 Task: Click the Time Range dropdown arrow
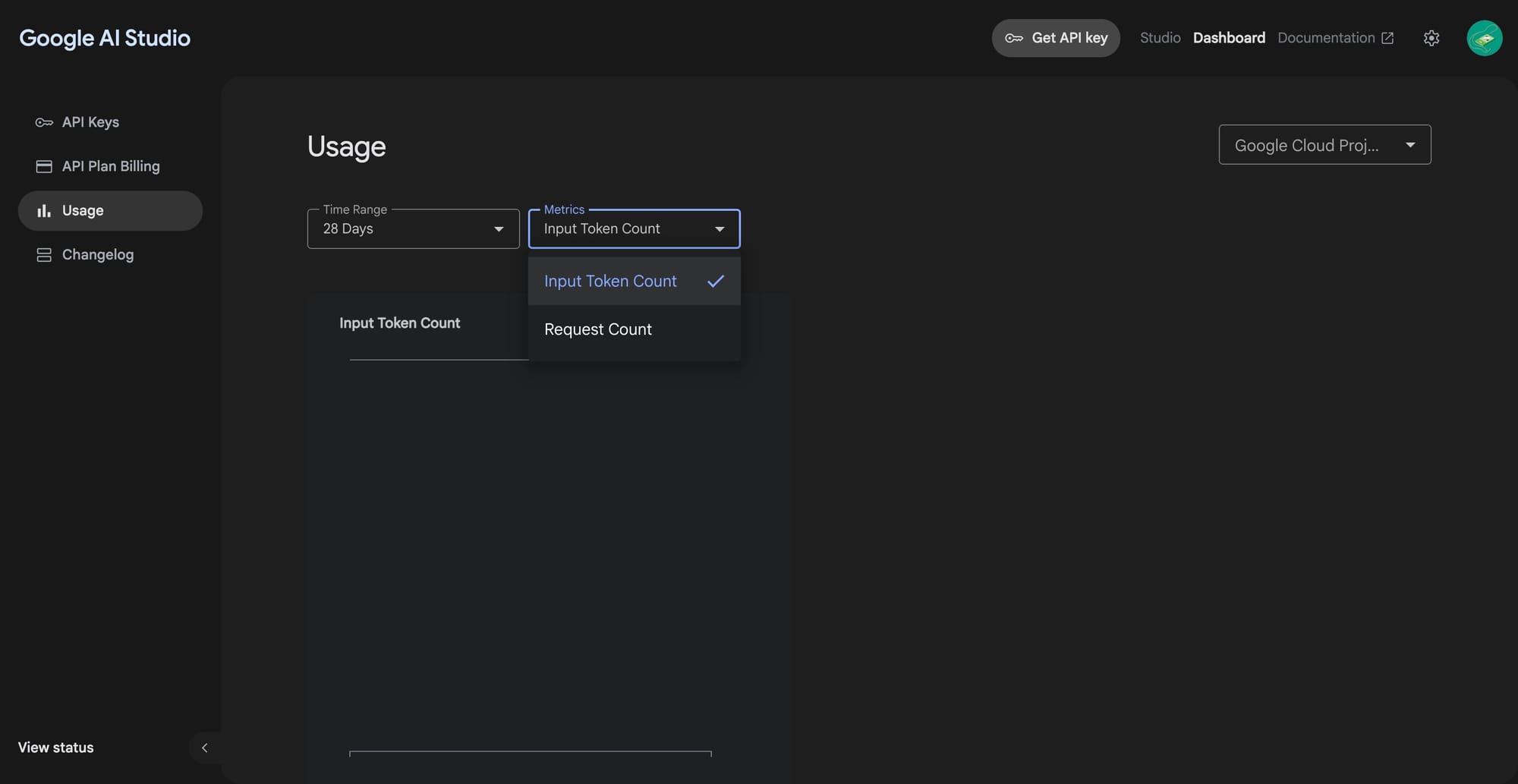click(x=499, y=229)
